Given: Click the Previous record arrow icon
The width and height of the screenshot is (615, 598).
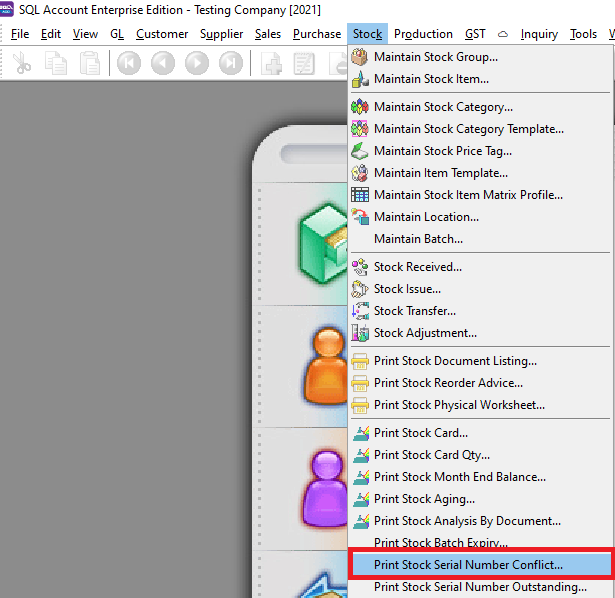Looking at the screenshot, I should point(163,64).
